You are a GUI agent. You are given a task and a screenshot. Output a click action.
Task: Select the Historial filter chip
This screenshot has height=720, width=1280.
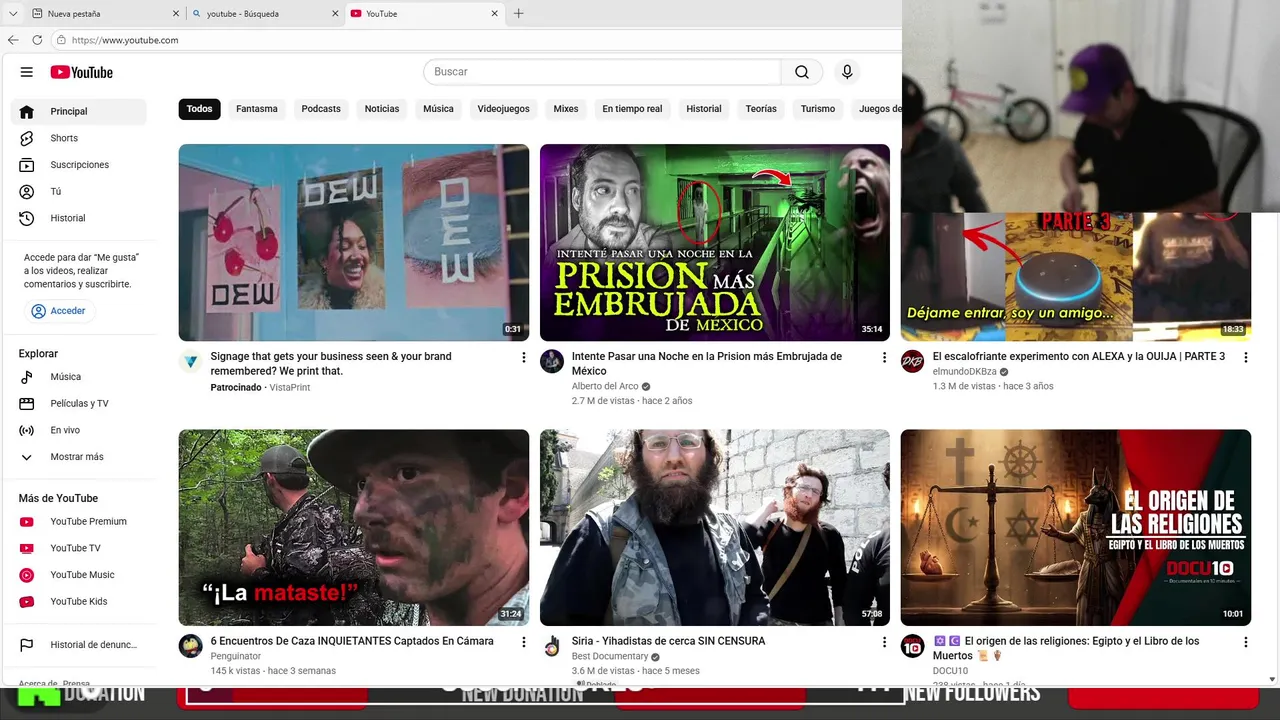click(x=704, y=109)
